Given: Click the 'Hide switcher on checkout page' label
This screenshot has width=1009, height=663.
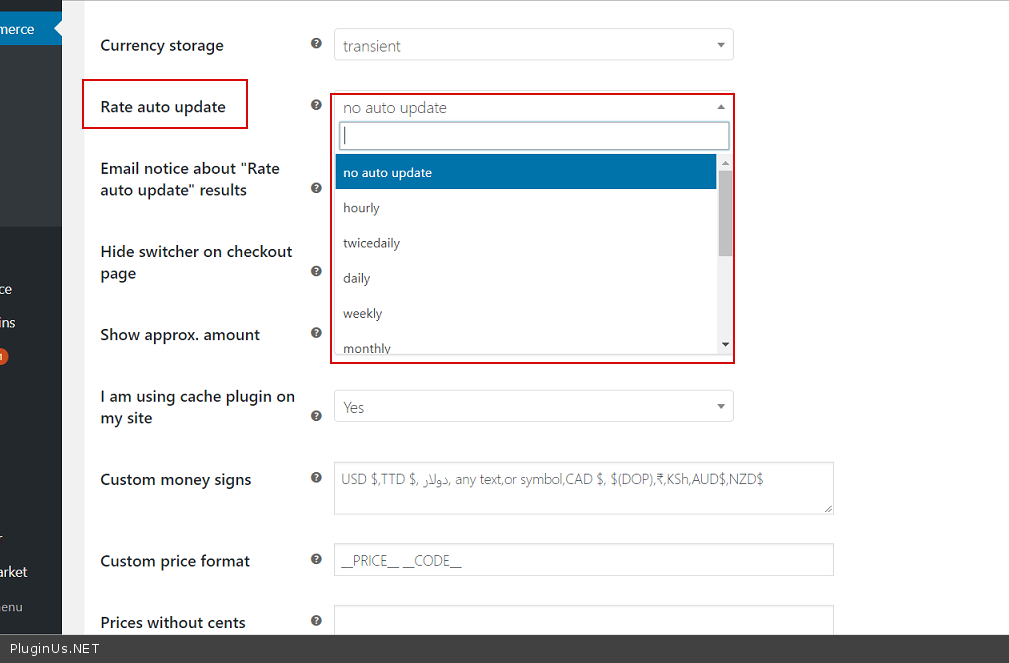Looking at the screenshot, I should [x=196, y=263].
